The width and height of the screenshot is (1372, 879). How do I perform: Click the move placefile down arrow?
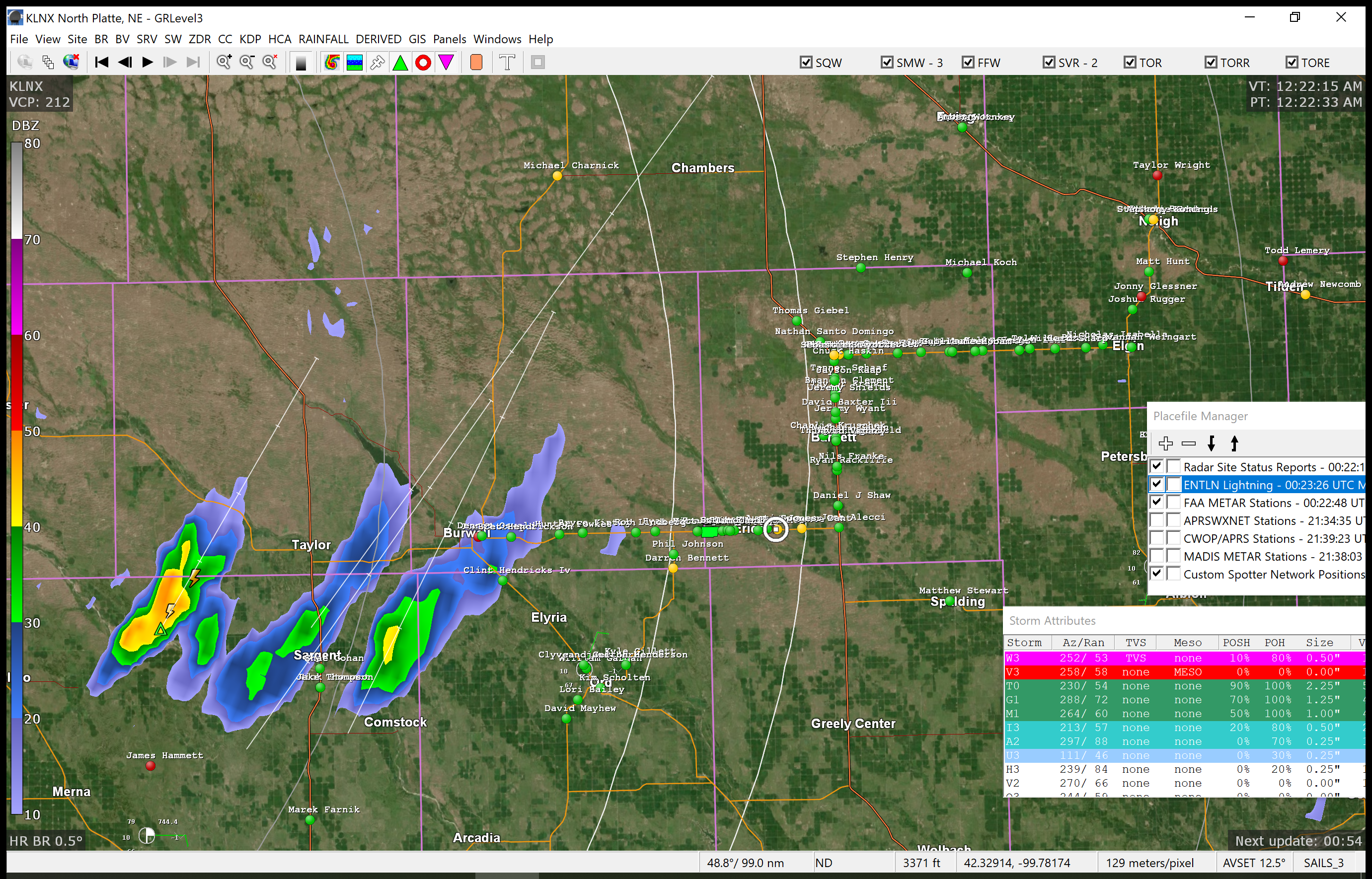pyautogui.click(x=1211, y=443)
